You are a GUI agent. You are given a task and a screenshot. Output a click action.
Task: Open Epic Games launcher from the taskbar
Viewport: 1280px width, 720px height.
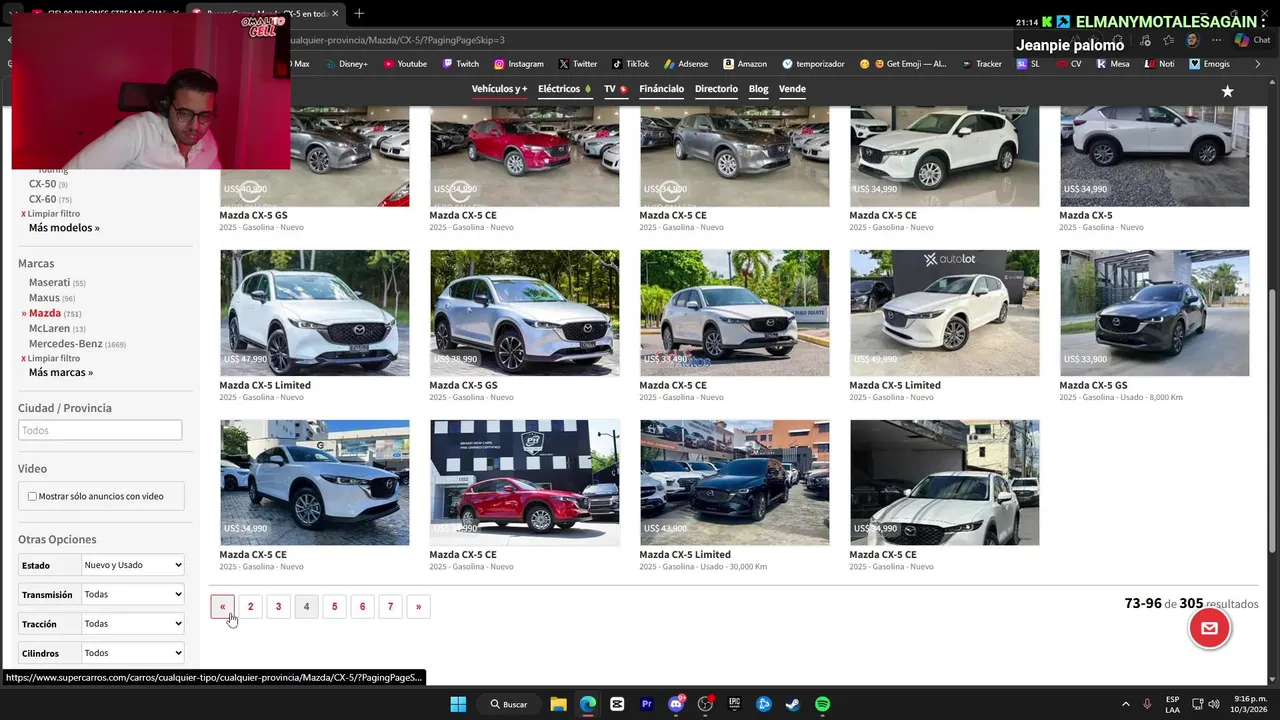(735, 704)
